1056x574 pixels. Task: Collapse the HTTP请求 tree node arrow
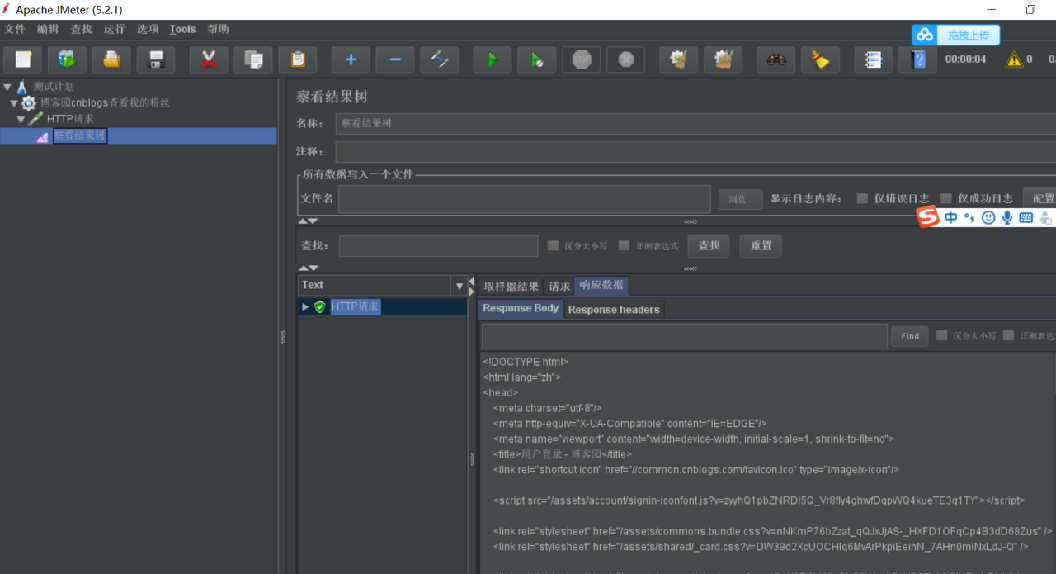[21, 119]
